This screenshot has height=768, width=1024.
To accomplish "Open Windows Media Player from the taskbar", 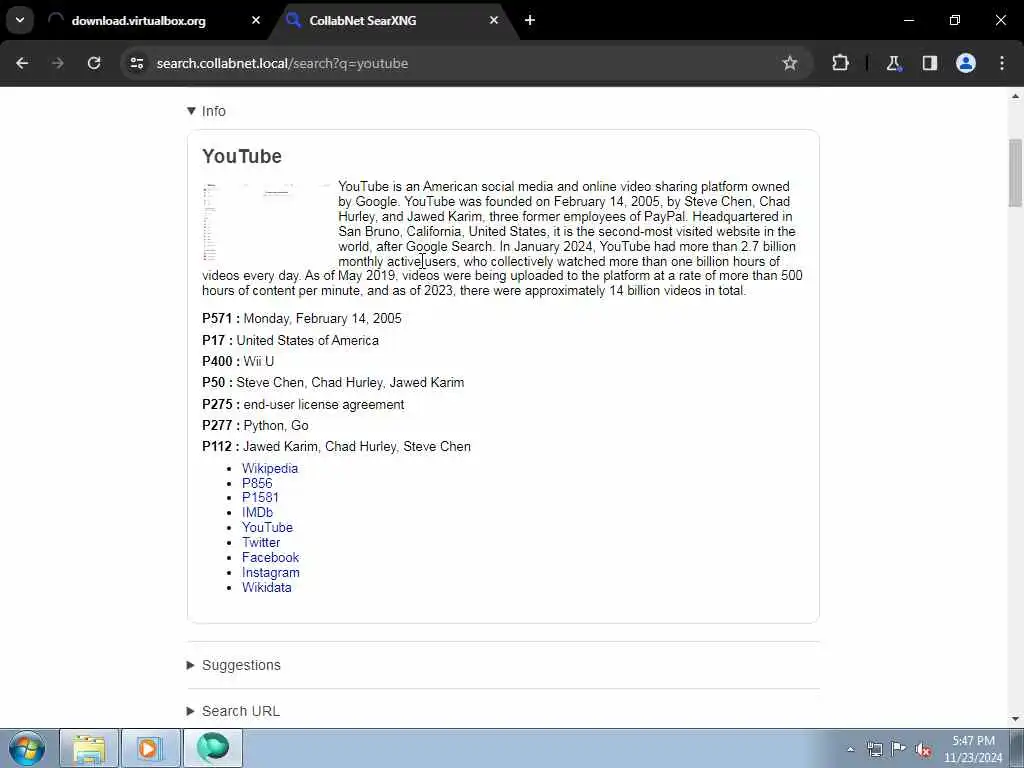I will (151, 748).
